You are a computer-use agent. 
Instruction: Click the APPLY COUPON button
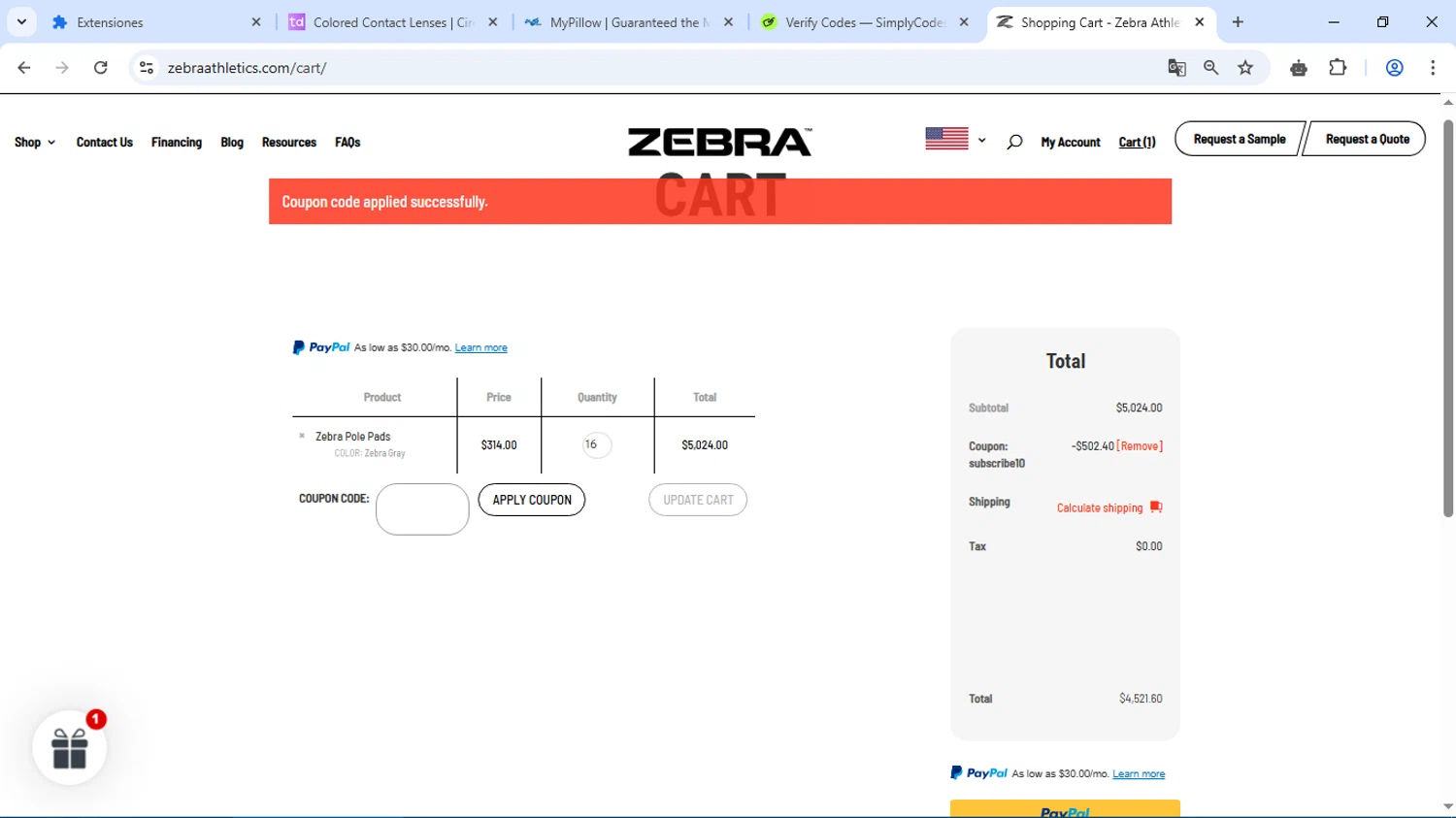(532, 500)
